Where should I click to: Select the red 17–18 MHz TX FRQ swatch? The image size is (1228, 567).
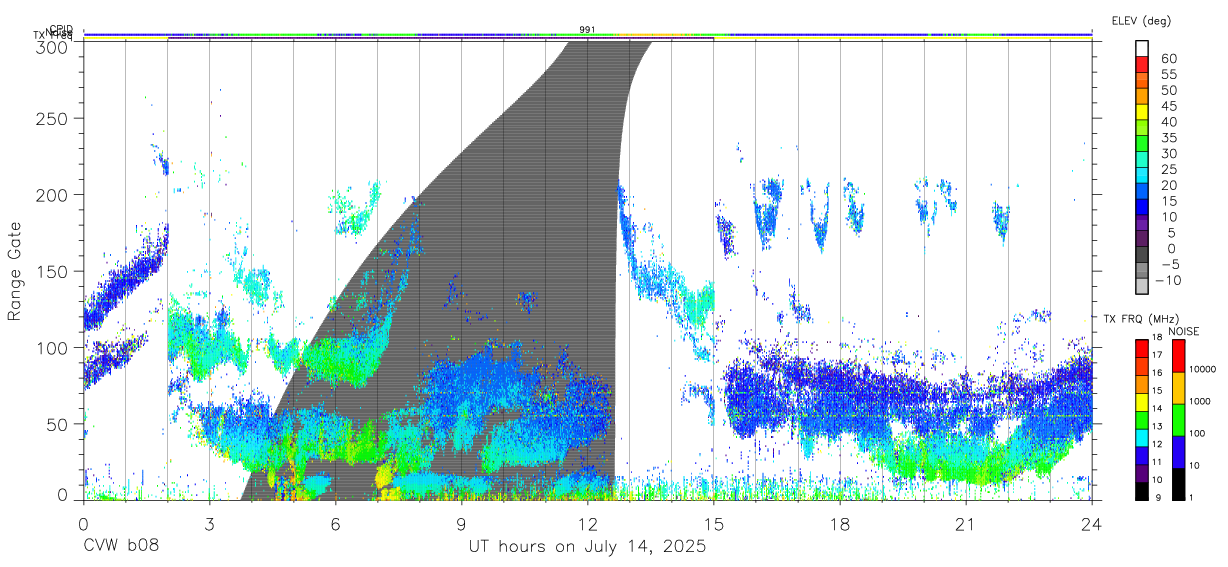click(1142, 348)
